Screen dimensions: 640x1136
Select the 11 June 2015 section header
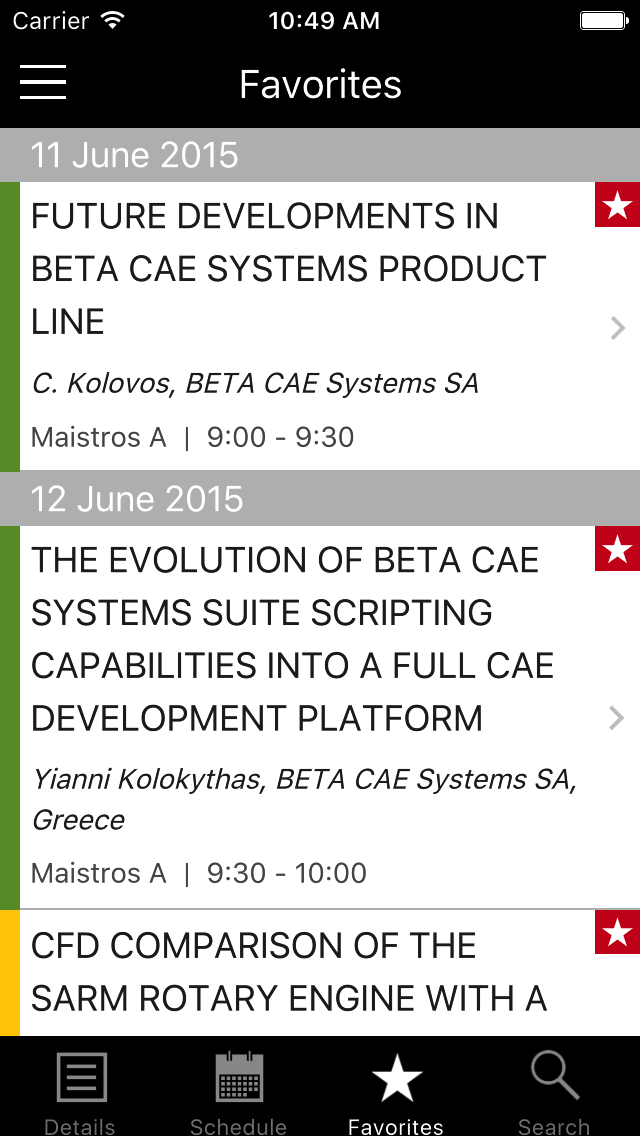click(x=320, y=155)
